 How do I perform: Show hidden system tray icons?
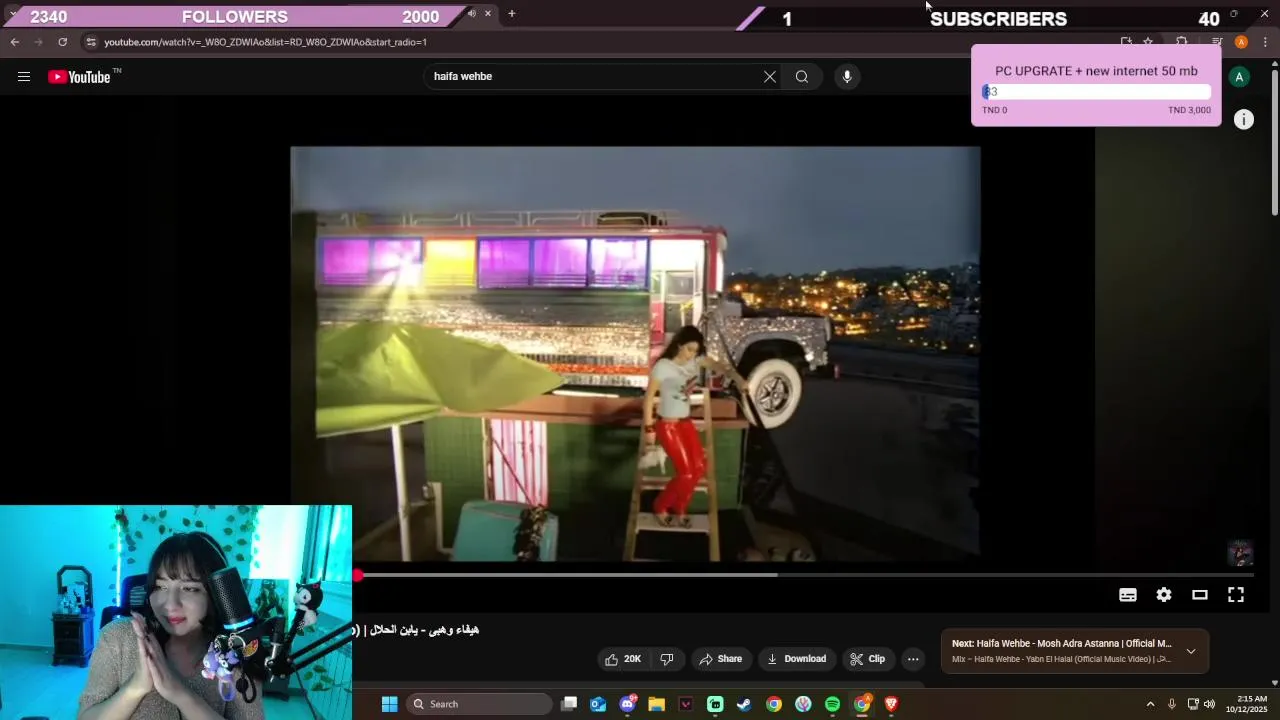pyautogui.click(x=1150, y=704)
